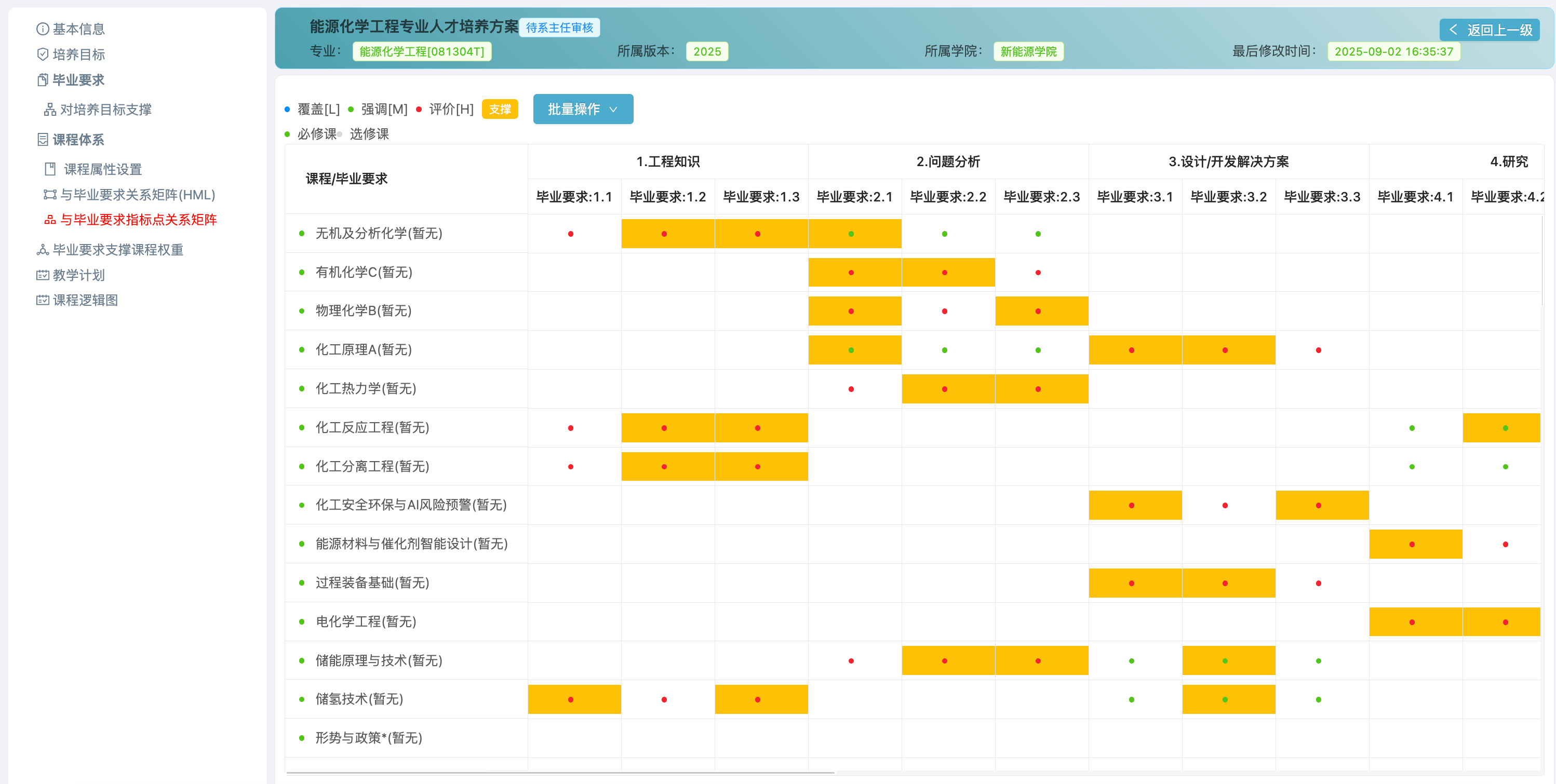Select the 储氢技术 cell under 毕业要求:1.1
This screenshot has width=1556, height=784.
click(573, 699)
